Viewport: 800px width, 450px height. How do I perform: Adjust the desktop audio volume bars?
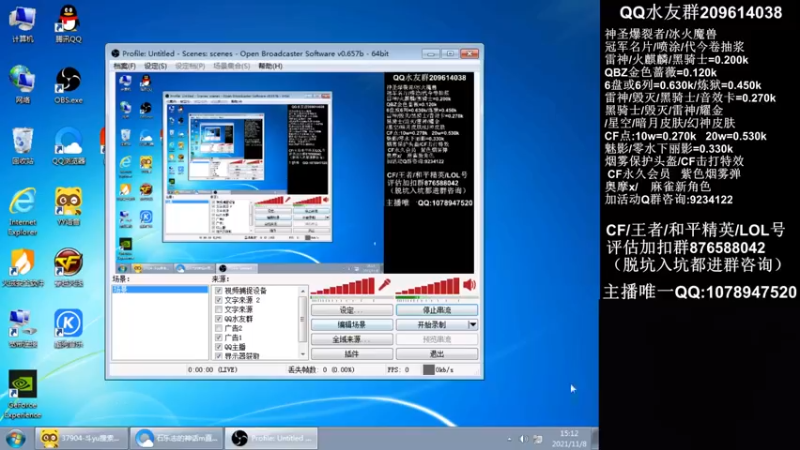[x=428, y=286]
